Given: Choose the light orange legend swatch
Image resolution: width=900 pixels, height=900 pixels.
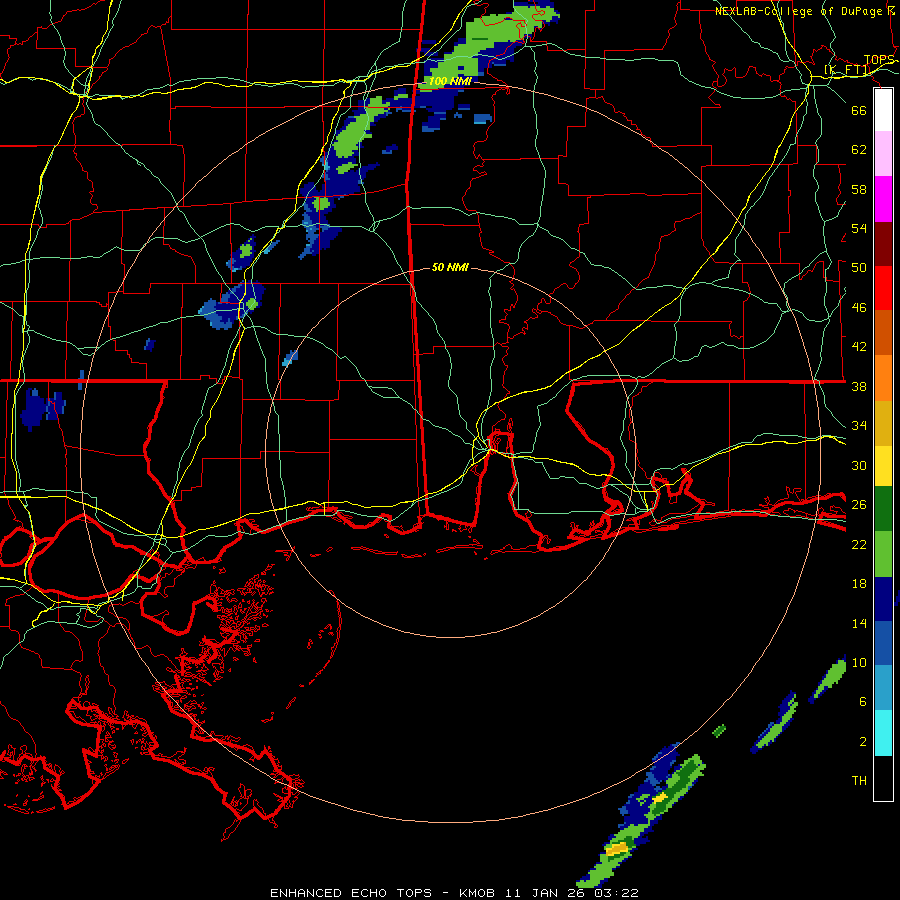Looking at the screenshot, I should pos(883,378).
